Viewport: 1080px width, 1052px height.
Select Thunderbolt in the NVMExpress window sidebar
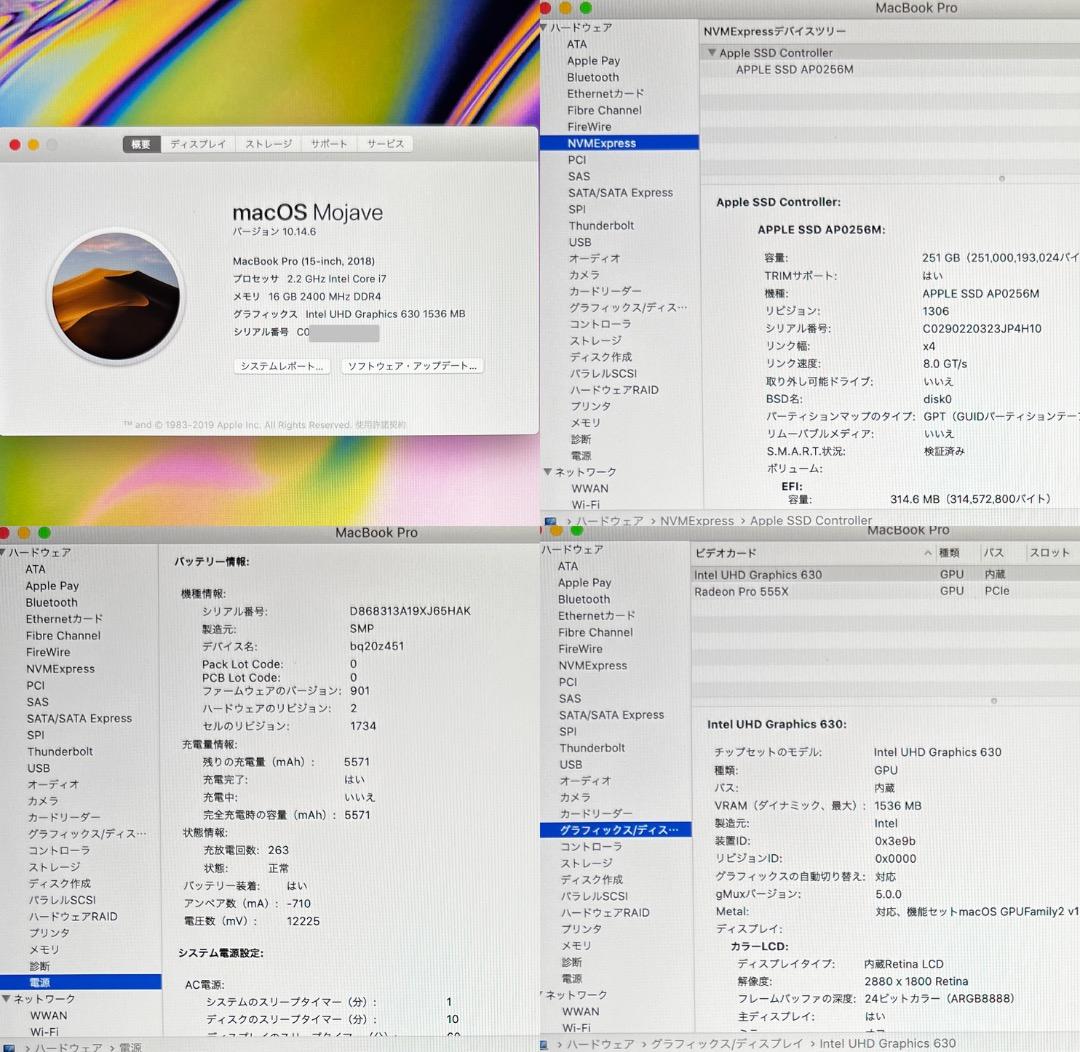click(601, 225)
